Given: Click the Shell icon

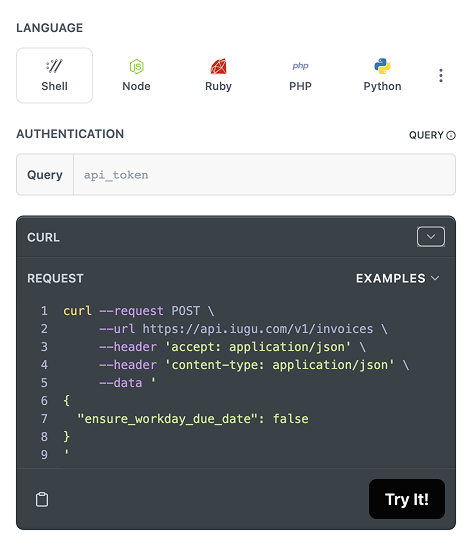Looking at the screenshot, I should click(54, 66).
